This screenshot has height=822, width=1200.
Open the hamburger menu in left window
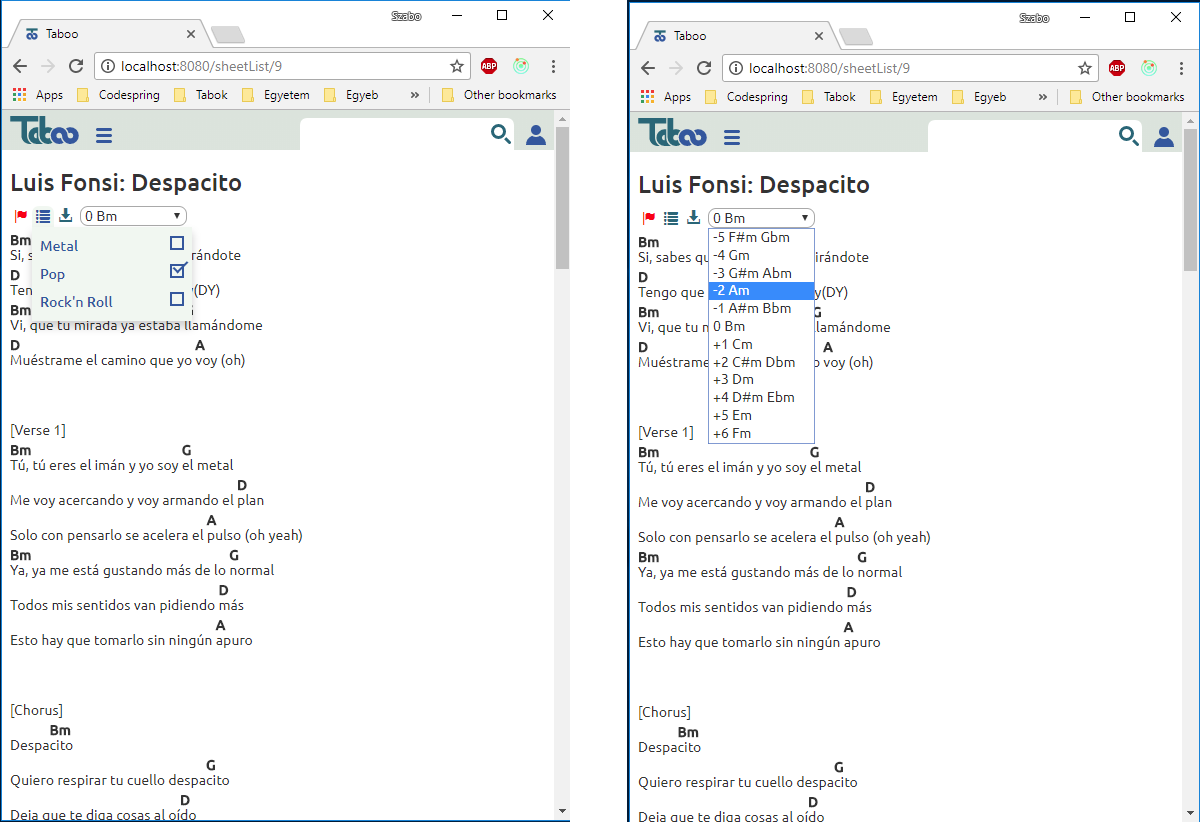pos(104,136)
